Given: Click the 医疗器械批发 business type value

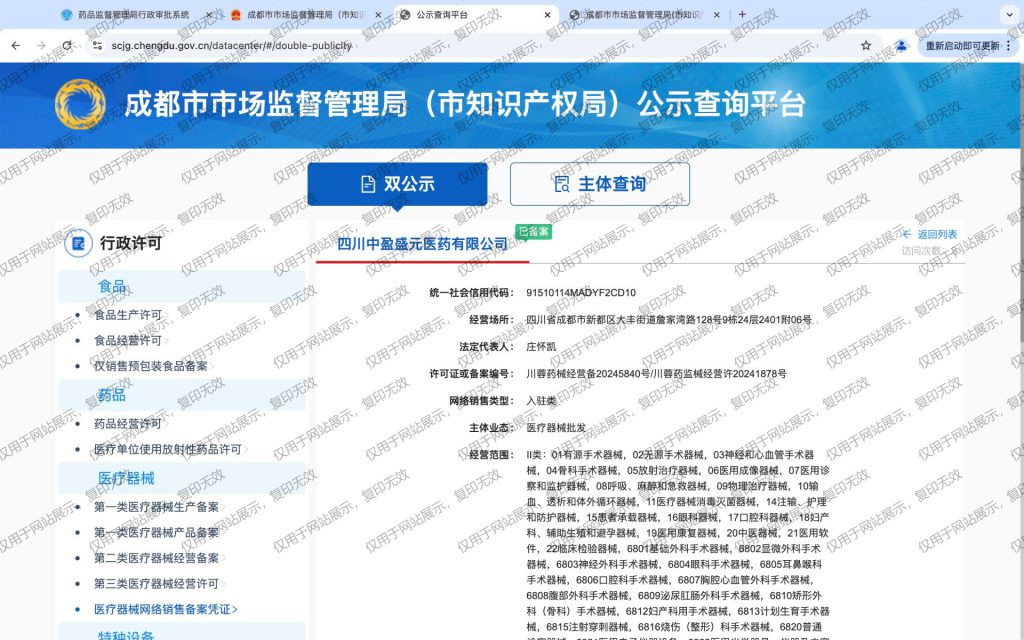Looking at the screenshot, I should [556, 428].
